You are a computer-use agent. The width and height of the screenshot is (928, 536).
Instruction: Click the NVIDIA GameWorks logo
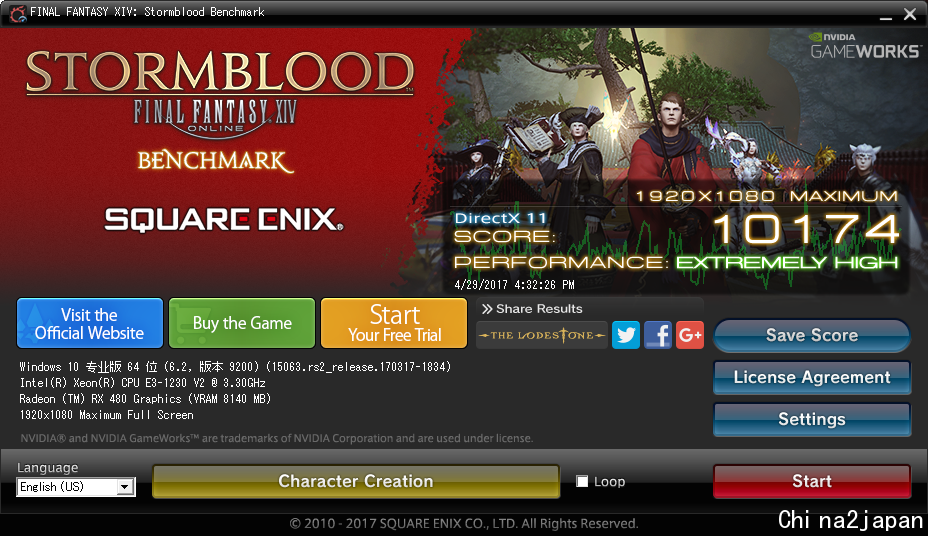pos(865,46)
